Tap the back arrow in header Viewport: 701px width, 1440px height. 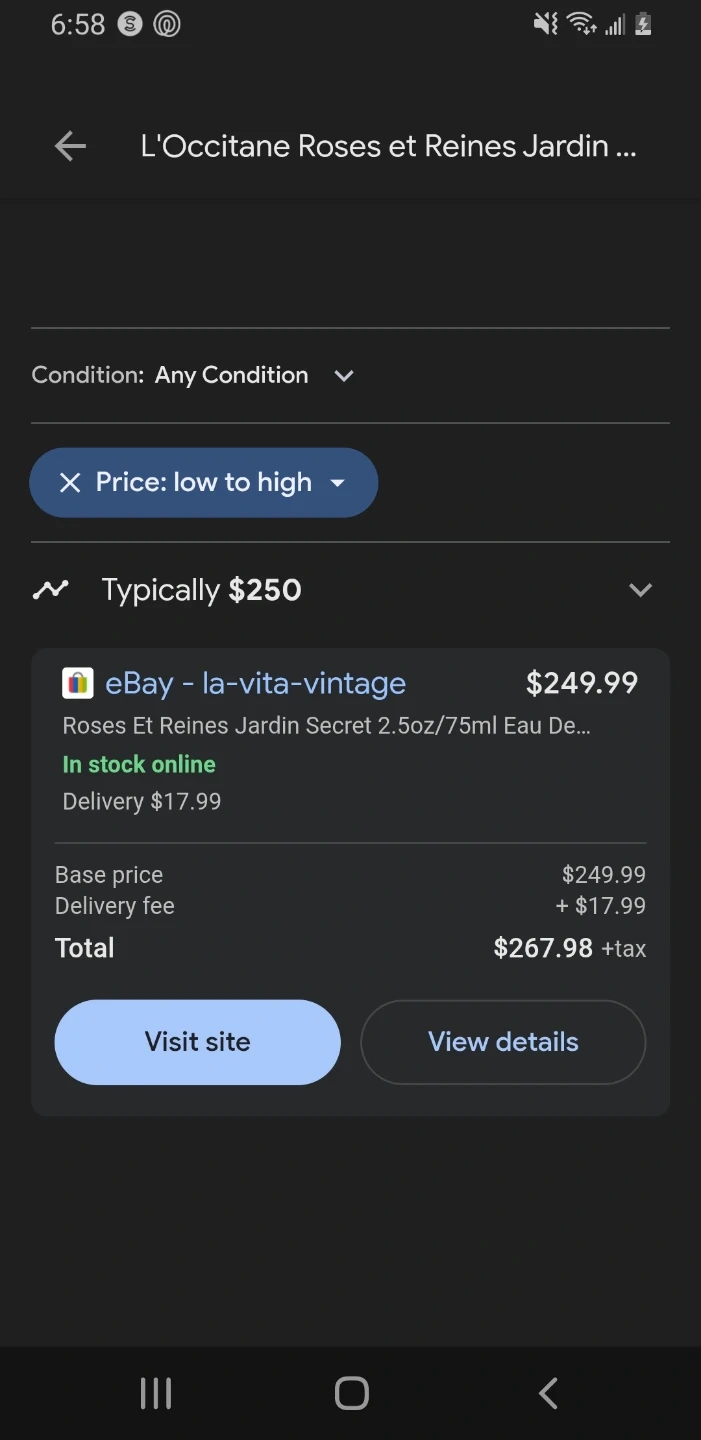[70, 147]
